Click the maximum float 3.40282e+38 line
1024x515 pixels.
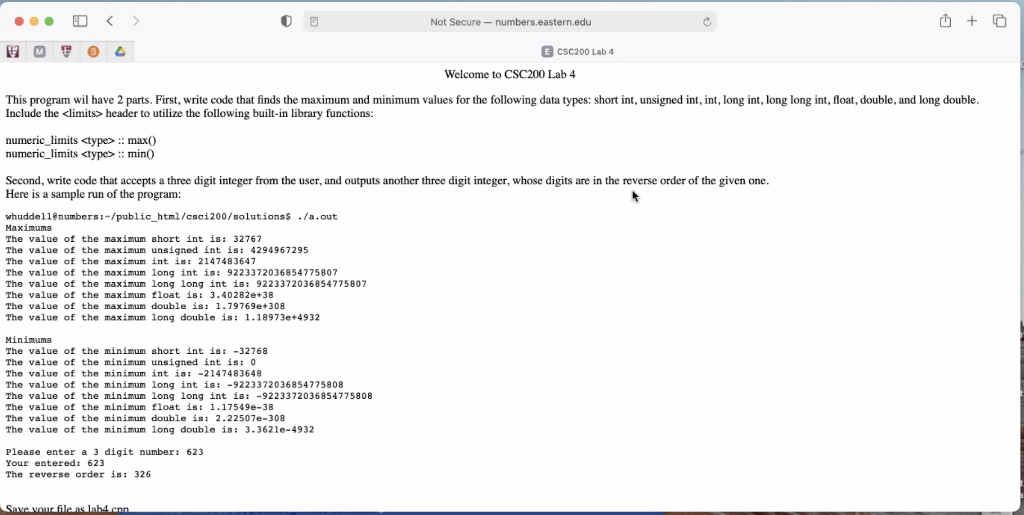(139, 295)
